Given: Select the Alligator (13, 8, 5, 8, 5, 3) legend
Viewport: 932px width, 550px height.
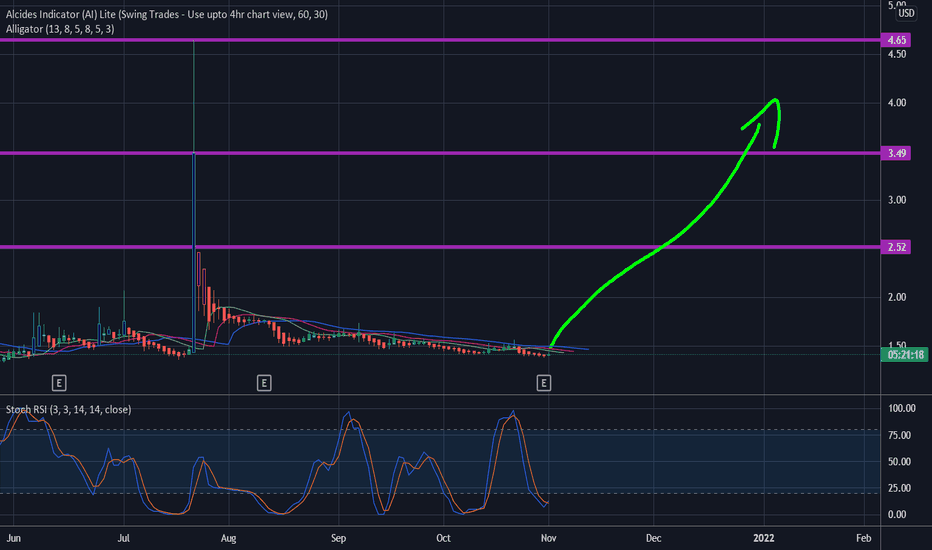Looking at the screenshot, I should click(x=60, y=29).
